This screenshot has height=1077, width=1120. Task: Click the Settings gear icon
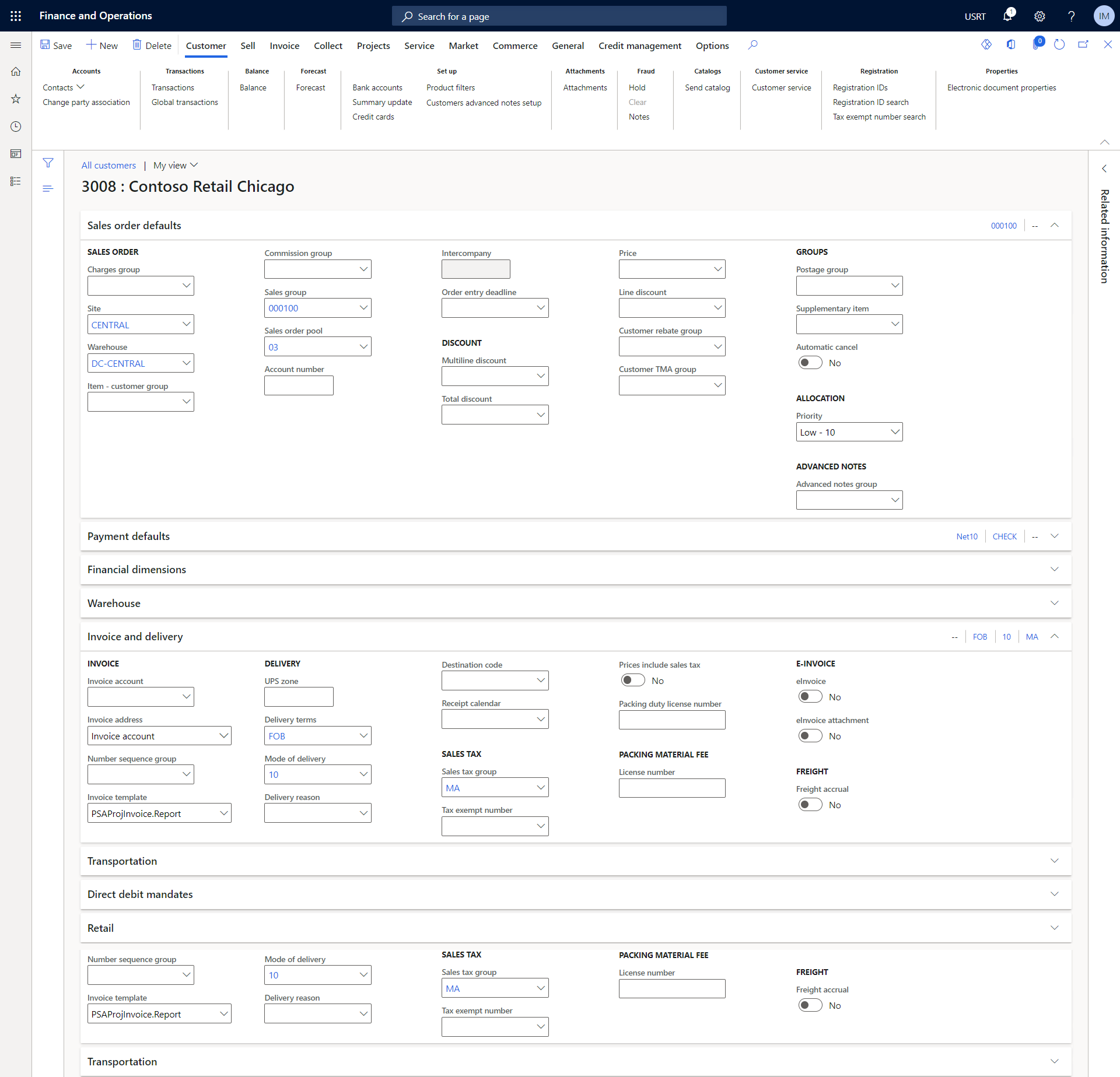tap(1040, 15)
